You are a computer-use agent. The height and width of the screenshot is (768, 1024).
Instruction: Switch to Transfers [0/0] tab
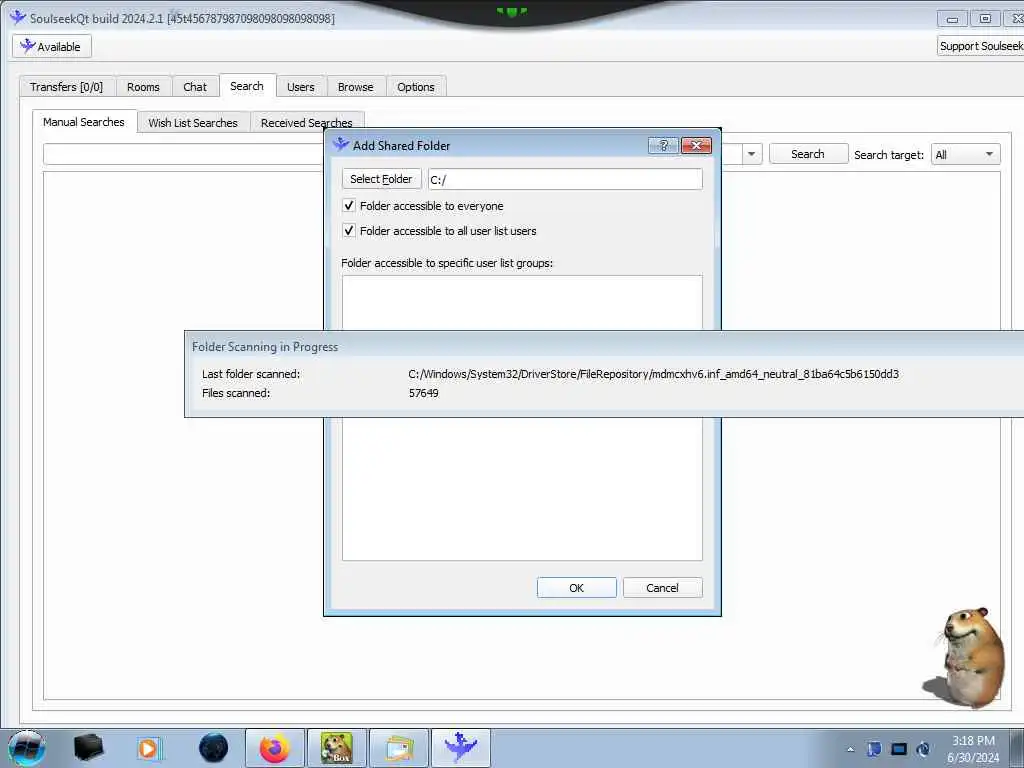tap(67, 87)
